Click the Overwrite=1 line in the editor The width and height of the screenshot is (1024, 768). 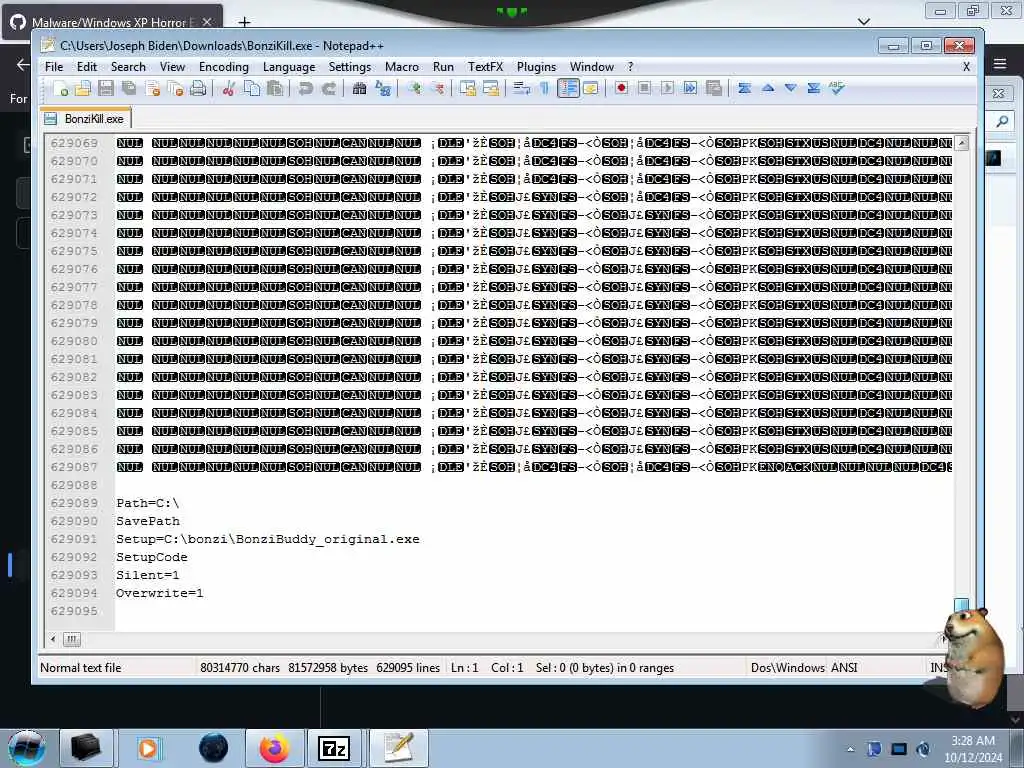pyautogui.click(x=159, y=593)
